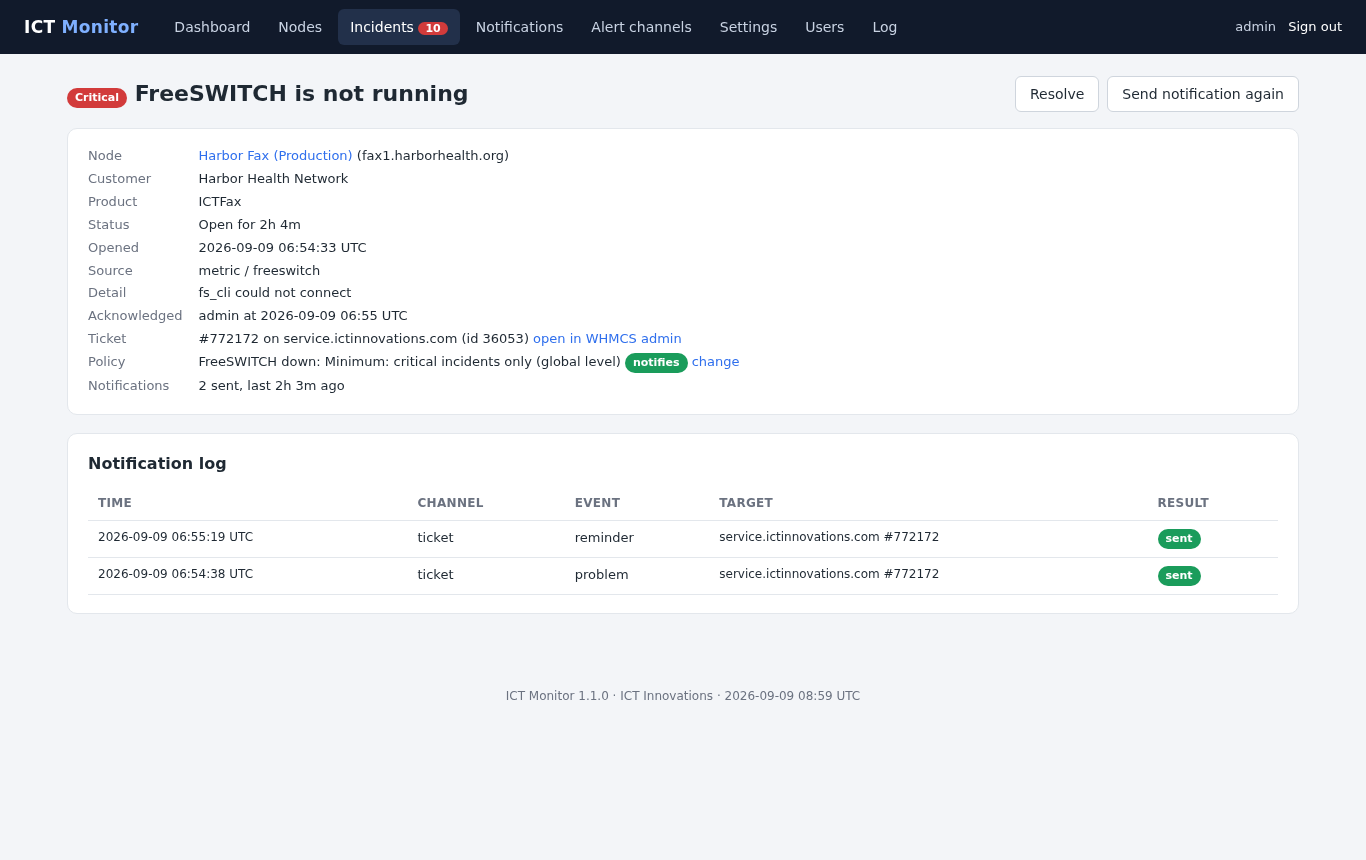This screenshot has height=860, width=1366.
Task: Resolve this incident
Action: point(1057,94)
